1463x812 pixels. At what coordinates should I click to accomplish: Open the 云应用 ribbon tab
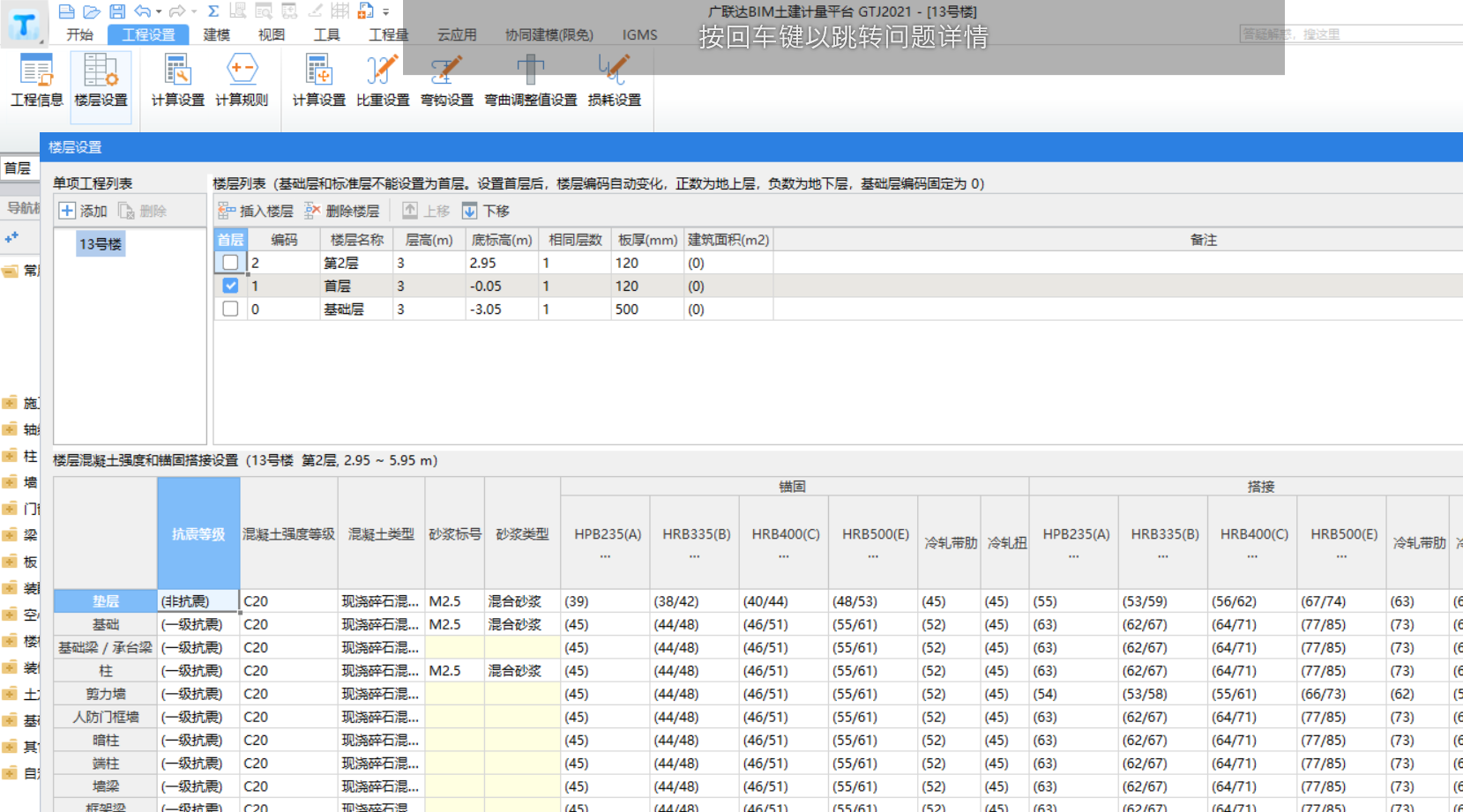pos(457,34)
